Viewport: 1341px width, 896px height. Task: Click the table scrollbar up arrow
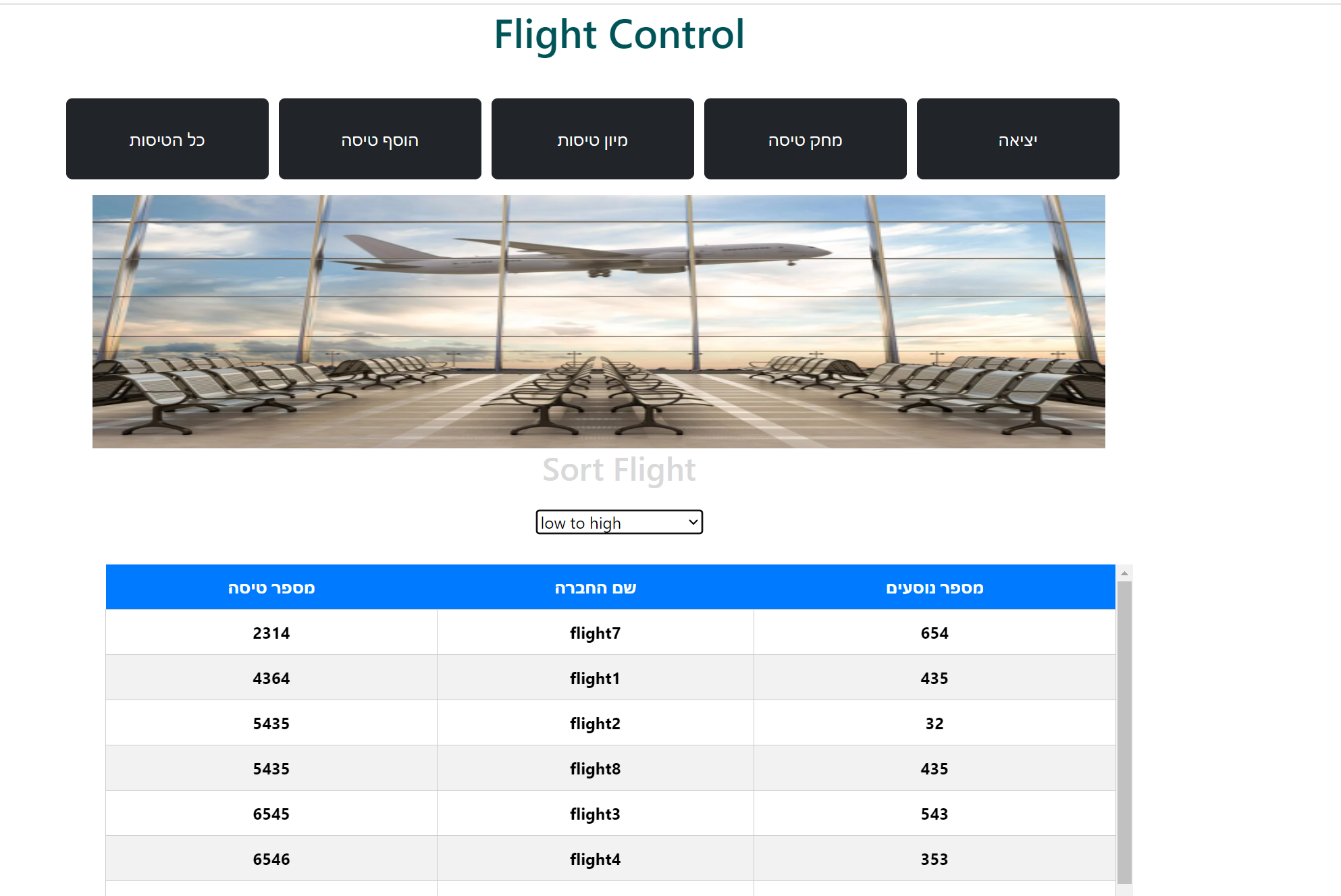tap(1124, 573)
